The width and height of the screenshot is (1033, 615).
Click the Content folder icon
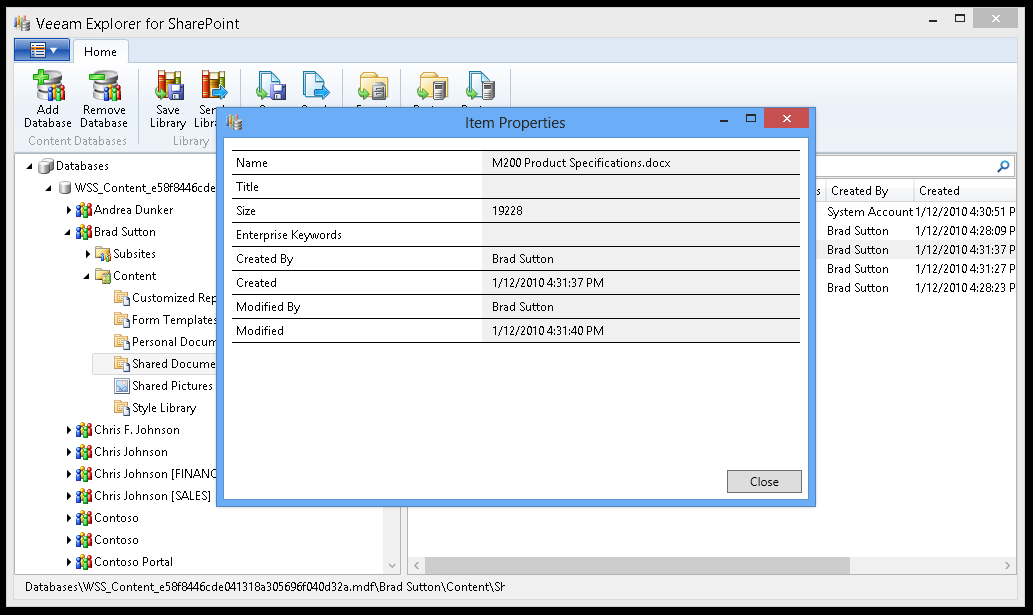[103, 276]
